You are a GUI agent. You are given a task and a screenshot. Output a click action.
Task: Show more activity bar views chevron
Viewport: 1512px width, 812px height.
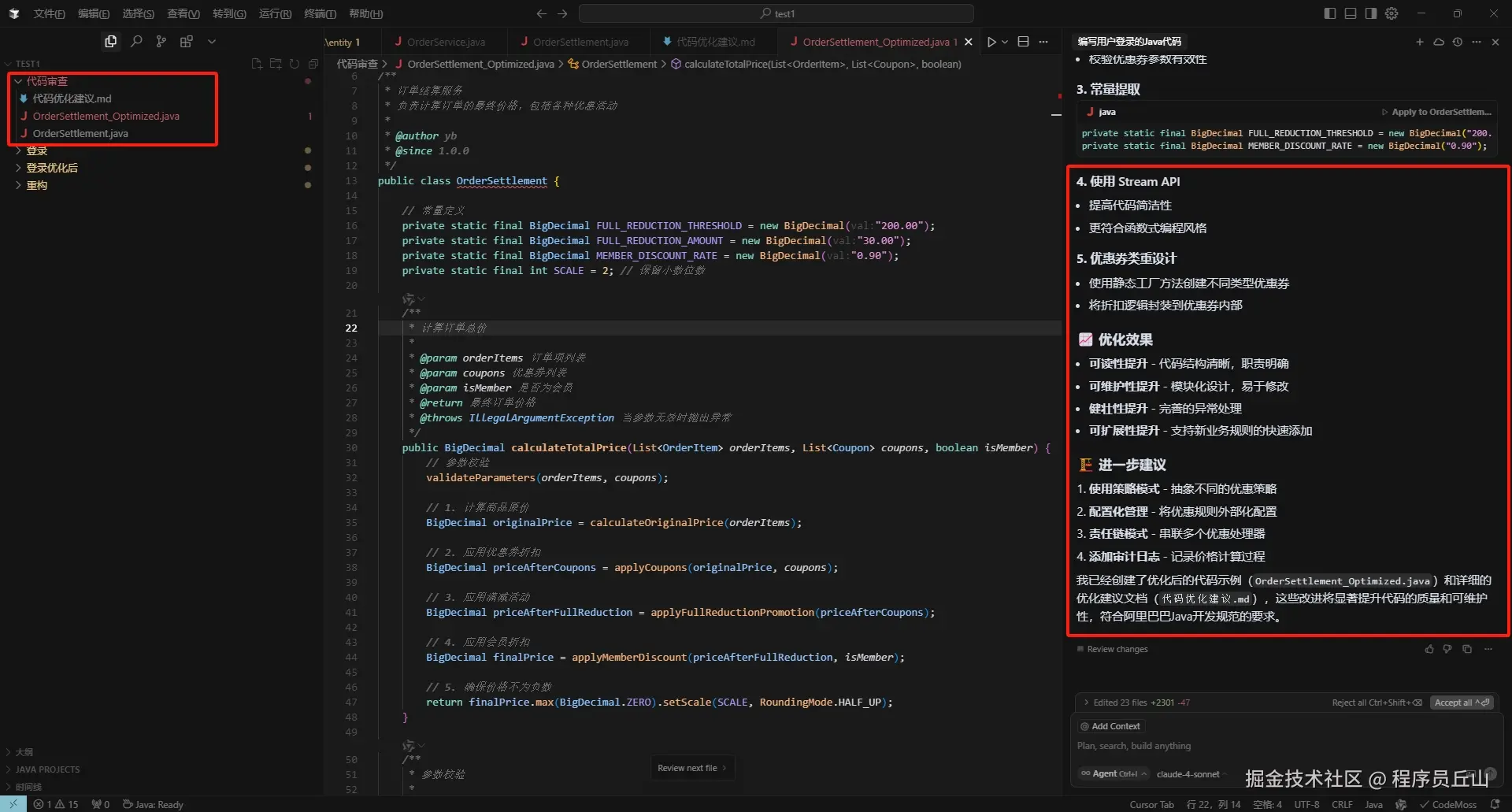coord(212,42)
